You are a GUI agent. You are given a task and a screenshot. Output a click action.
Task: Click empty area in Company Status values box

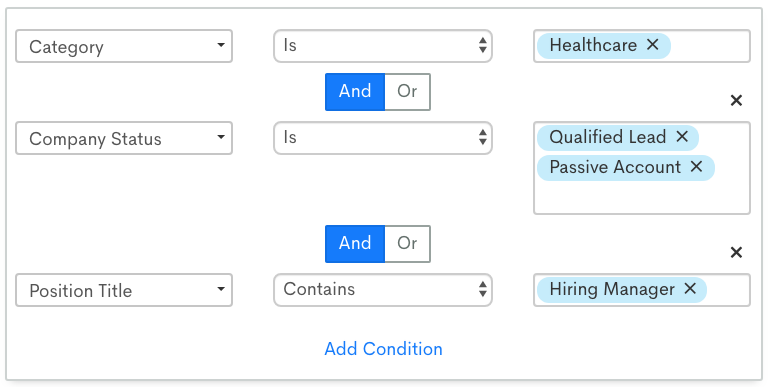tap(642, 197)
